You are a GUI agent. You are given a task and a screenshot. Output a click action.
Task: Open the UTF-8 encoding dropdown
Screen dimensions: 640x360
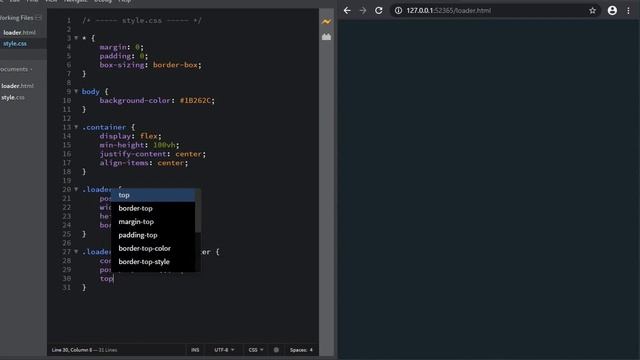(x=224, y=350)
